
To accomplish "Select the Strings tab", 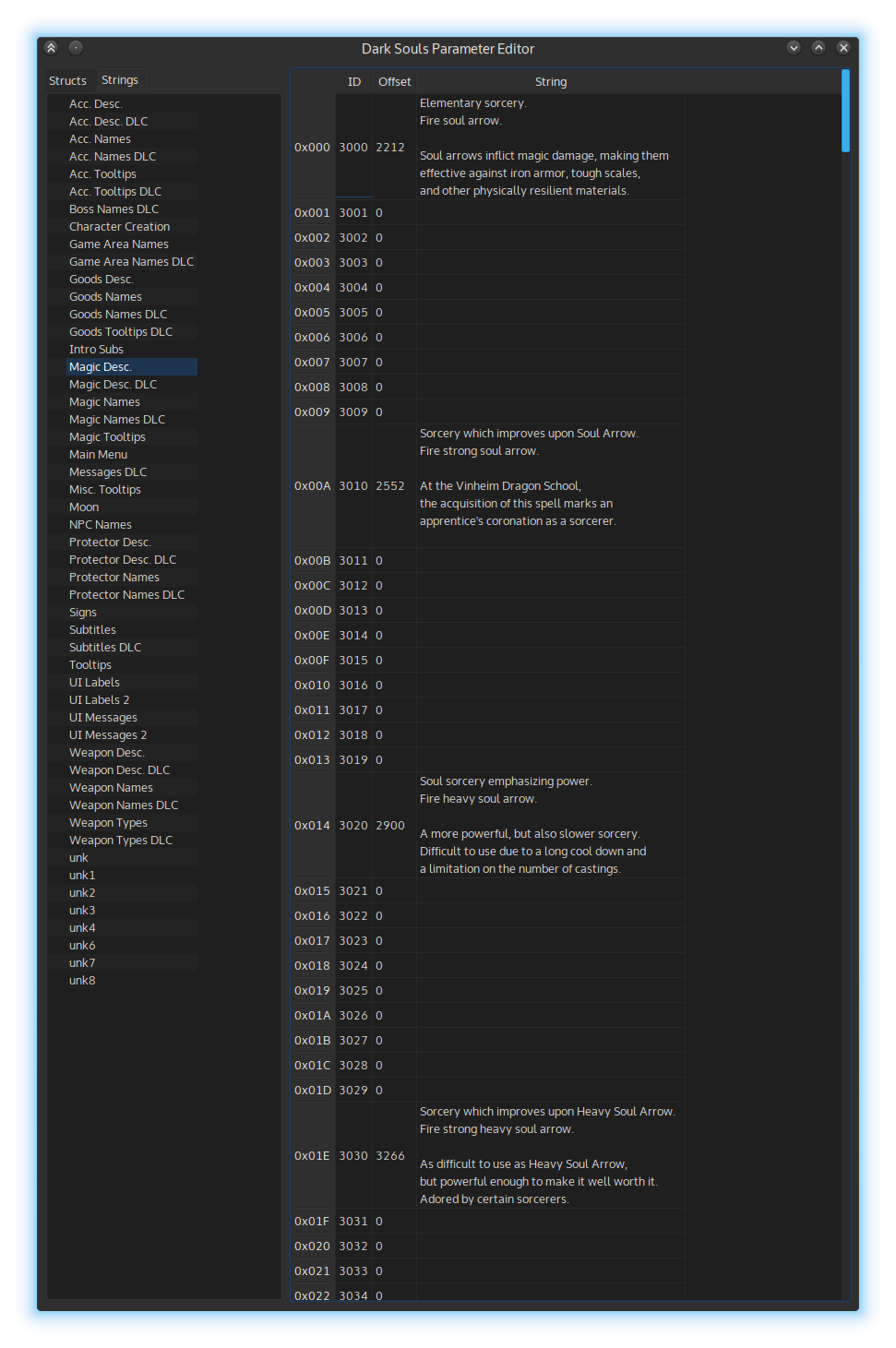I will pos(120,80).
